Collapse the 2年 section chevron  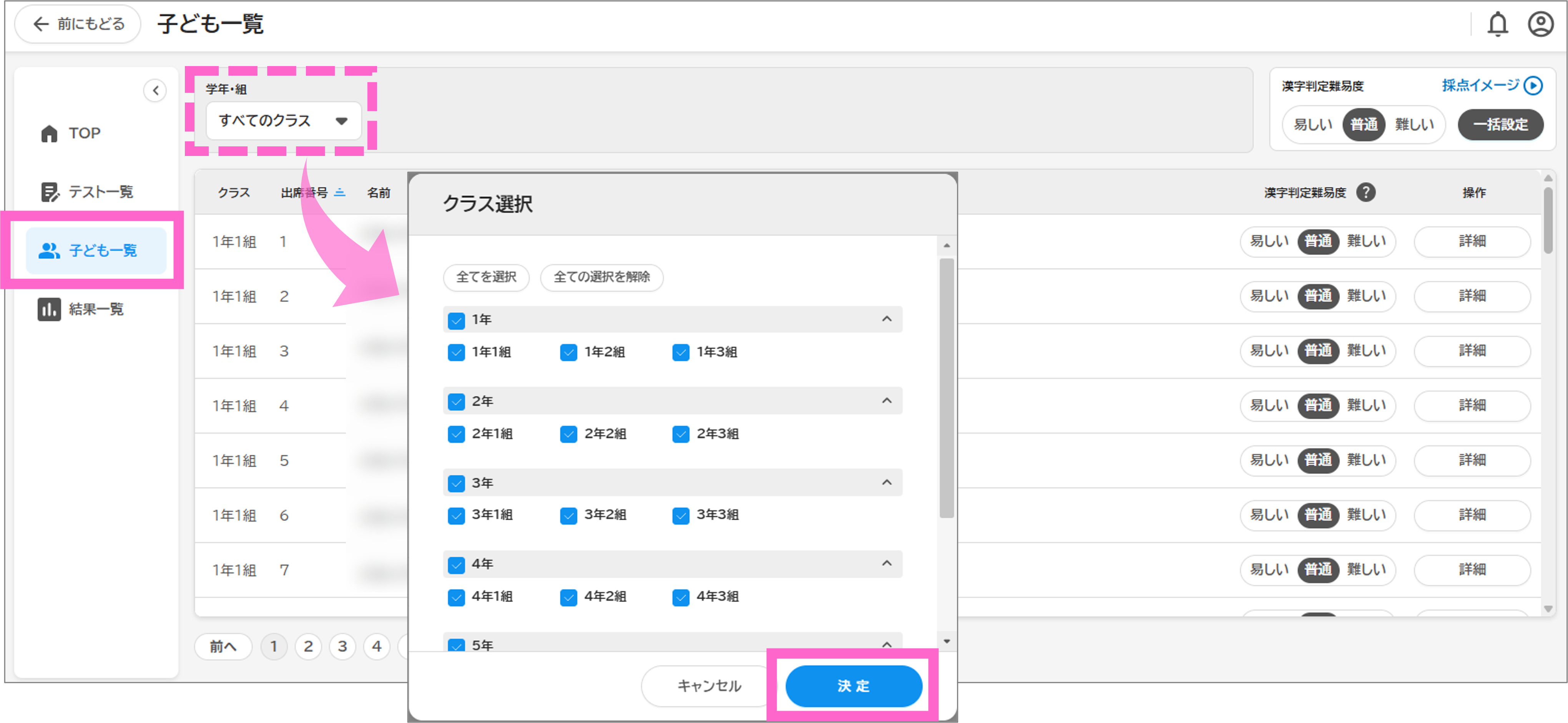point(887,400)
